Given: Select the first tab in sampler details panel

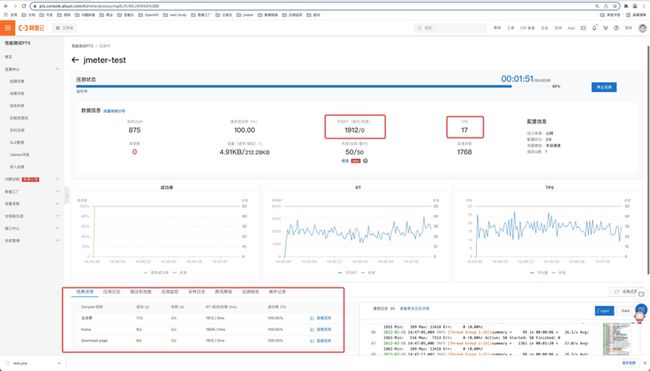Looking at the screenshot, I should 85,292.
